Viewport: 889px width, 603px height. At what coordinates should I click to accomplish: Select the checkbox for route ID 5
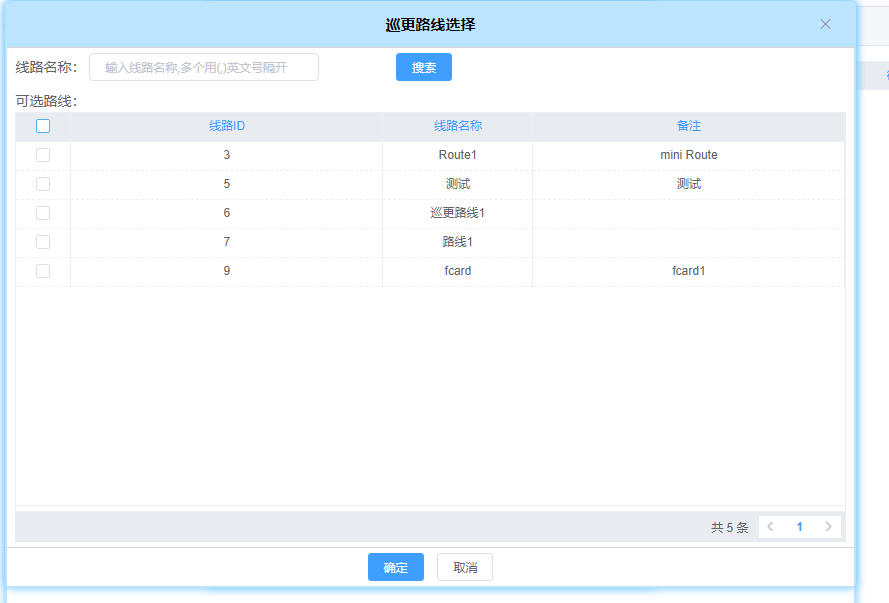click(x=43, y=184)
